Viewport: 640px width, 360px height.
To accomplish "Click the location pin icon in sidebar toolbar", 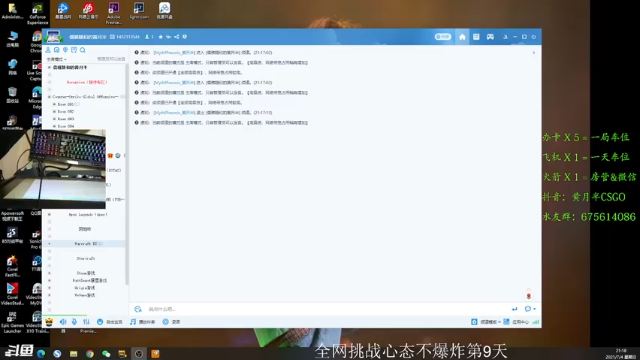I will point(65,50).
